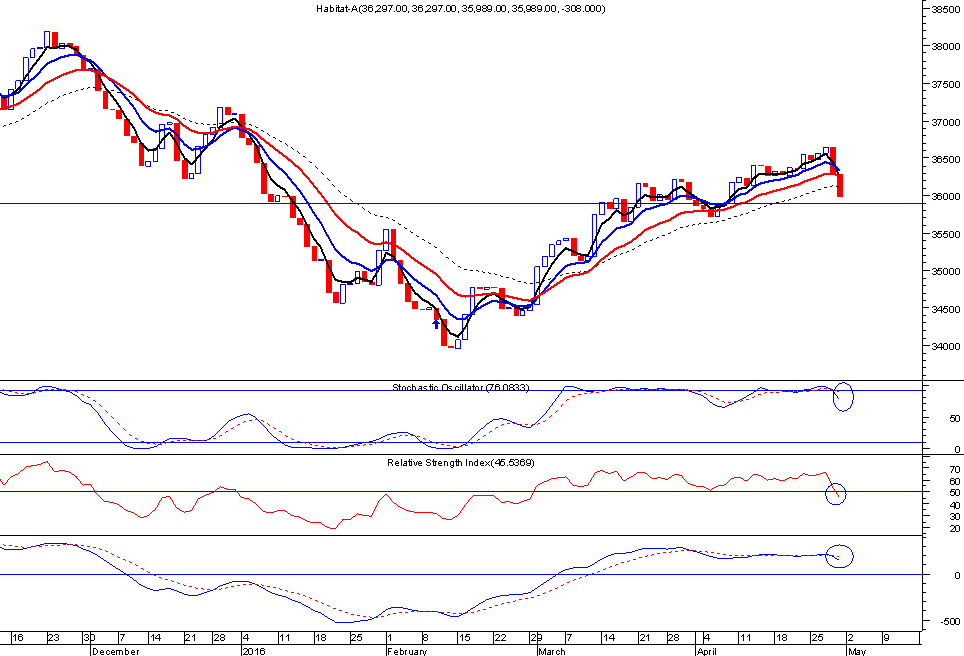This screenshot has width=964, height=656.
Task: Click the -500 label on bottom indicator axis
Action: [950, 622]
